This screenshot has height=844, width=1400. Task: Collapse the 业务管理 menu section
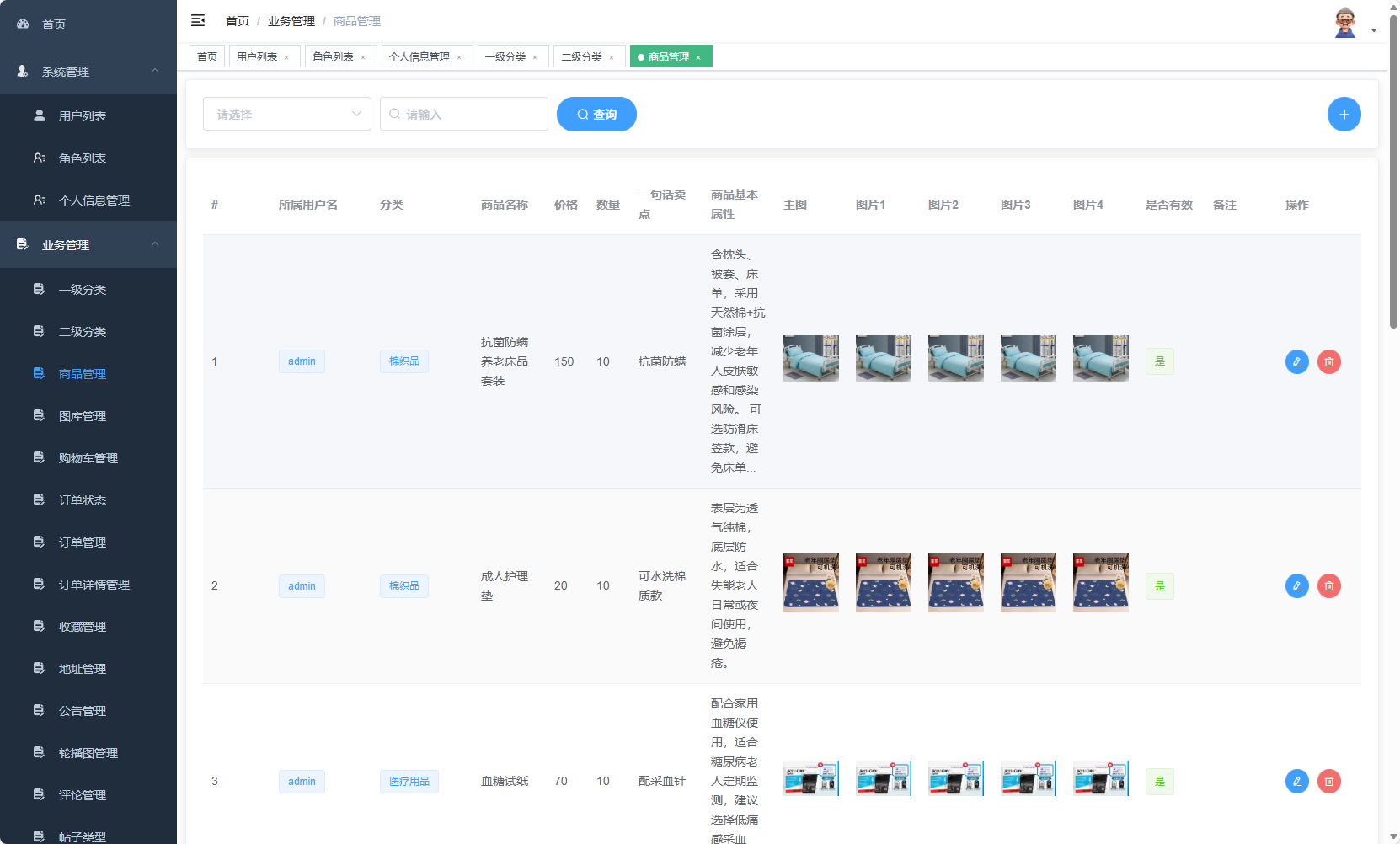(154, 244)
